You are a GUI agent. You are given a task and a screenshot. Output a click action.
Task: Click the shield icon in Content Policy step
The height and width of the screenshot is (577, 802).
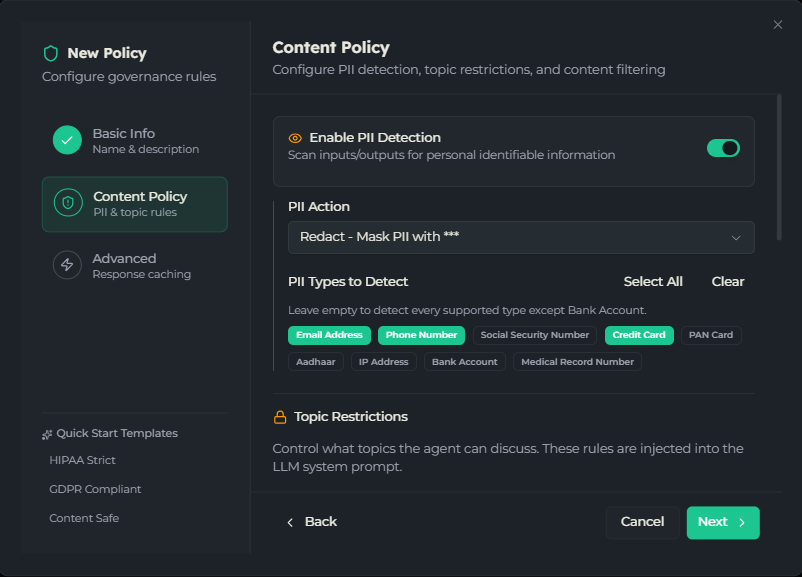point(68,203)
